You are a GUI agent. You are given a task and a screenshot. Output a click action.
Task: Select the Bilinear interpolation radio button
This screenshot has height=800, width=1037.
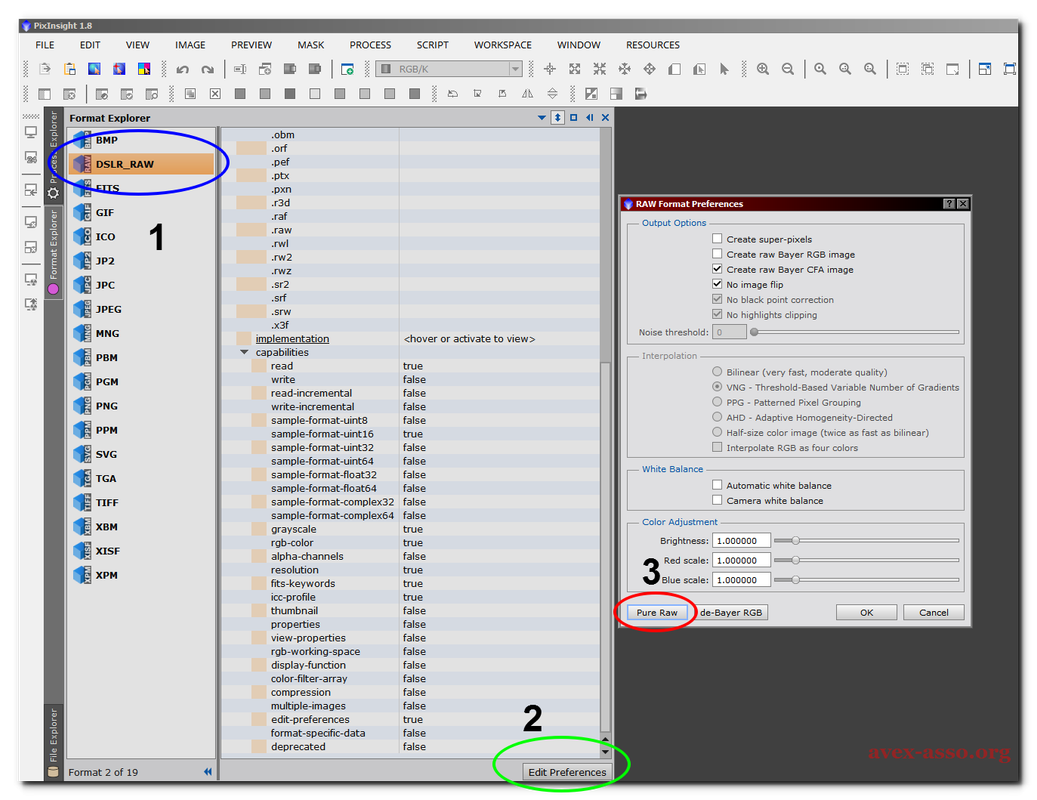pyautogui.click(x=717, y=372)
